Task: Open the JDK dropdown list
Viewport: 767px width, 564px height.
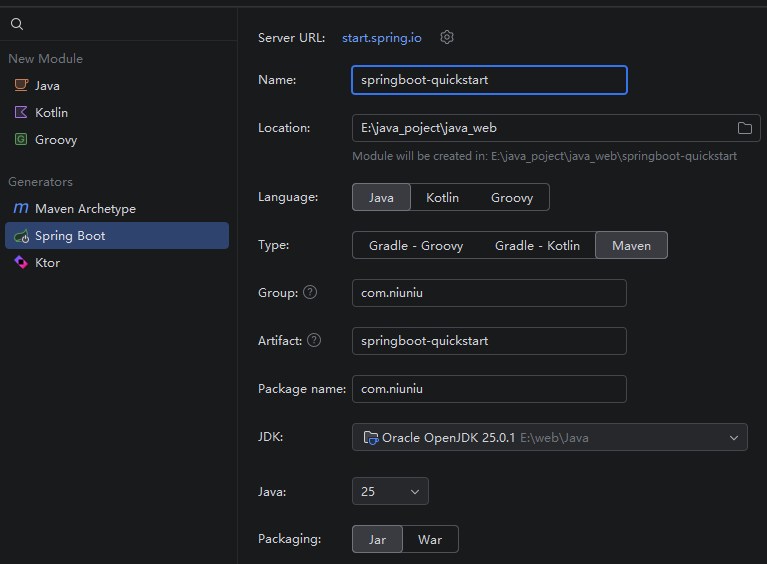Action: click(x=550, y=437)
